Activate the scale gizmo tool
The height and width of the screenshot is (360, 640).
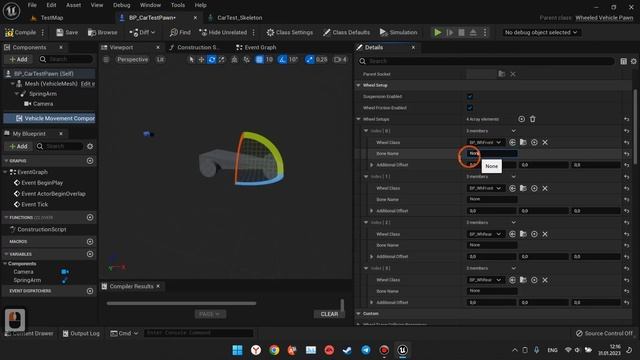pyautogui.click(x=222, y=60)
